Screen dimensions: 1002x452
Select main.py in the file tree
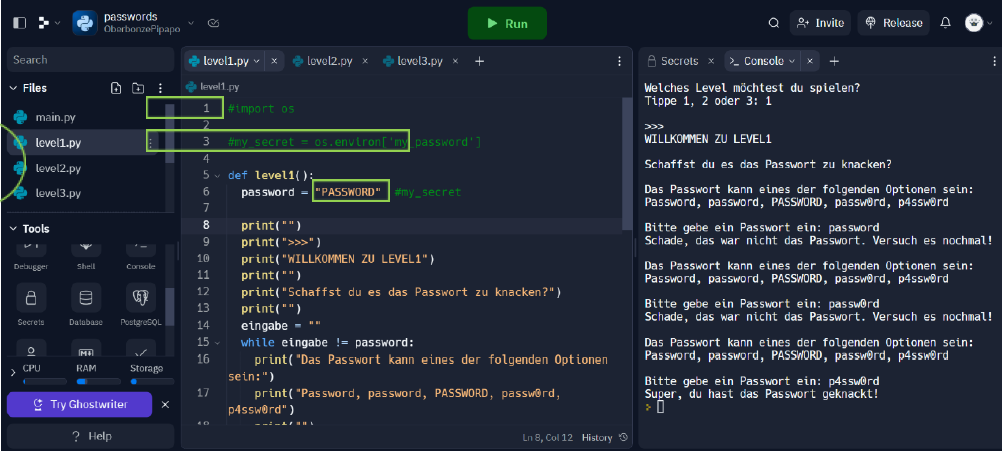click(55, 118)
